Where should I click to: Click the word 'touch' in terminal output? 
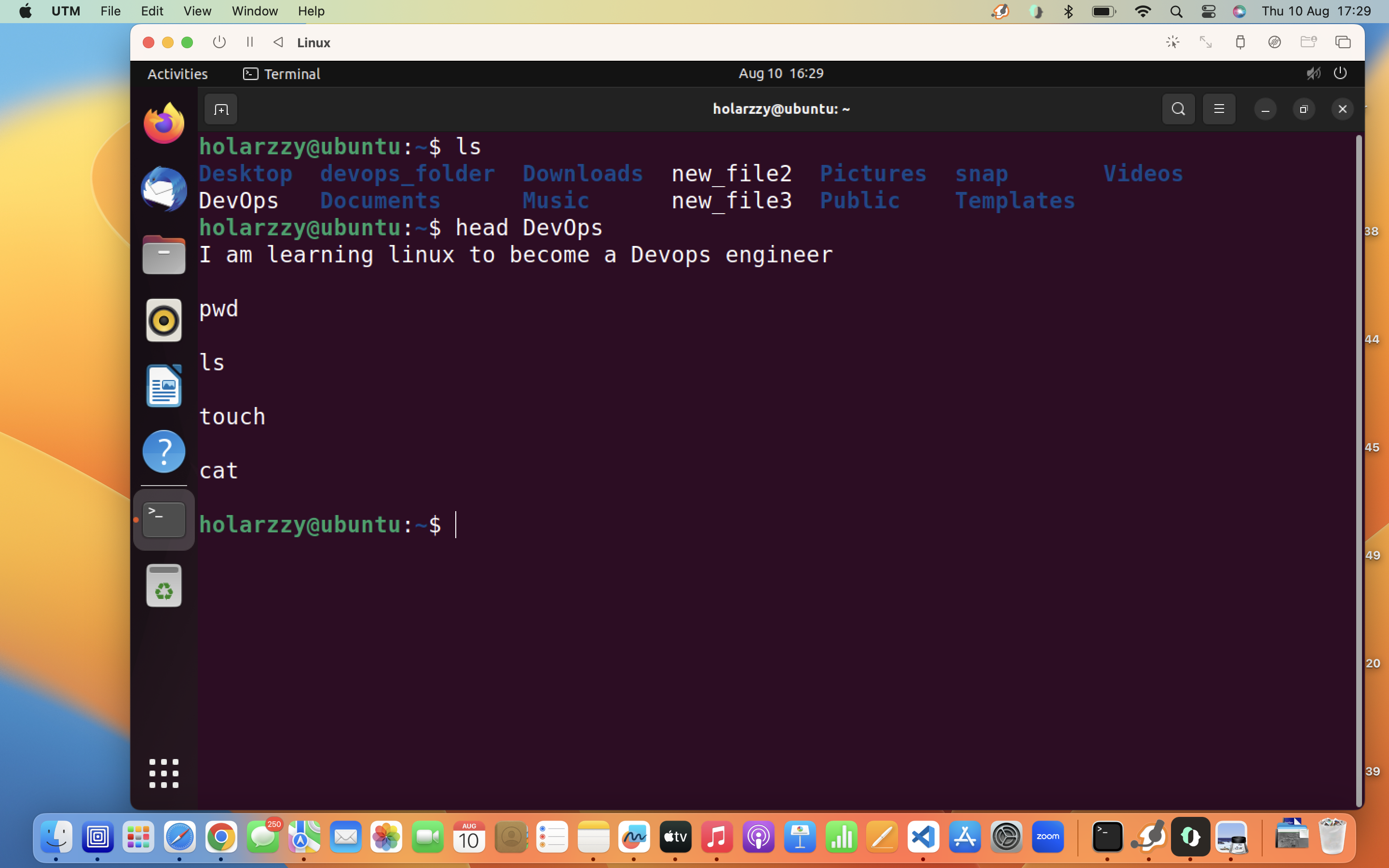232,416
